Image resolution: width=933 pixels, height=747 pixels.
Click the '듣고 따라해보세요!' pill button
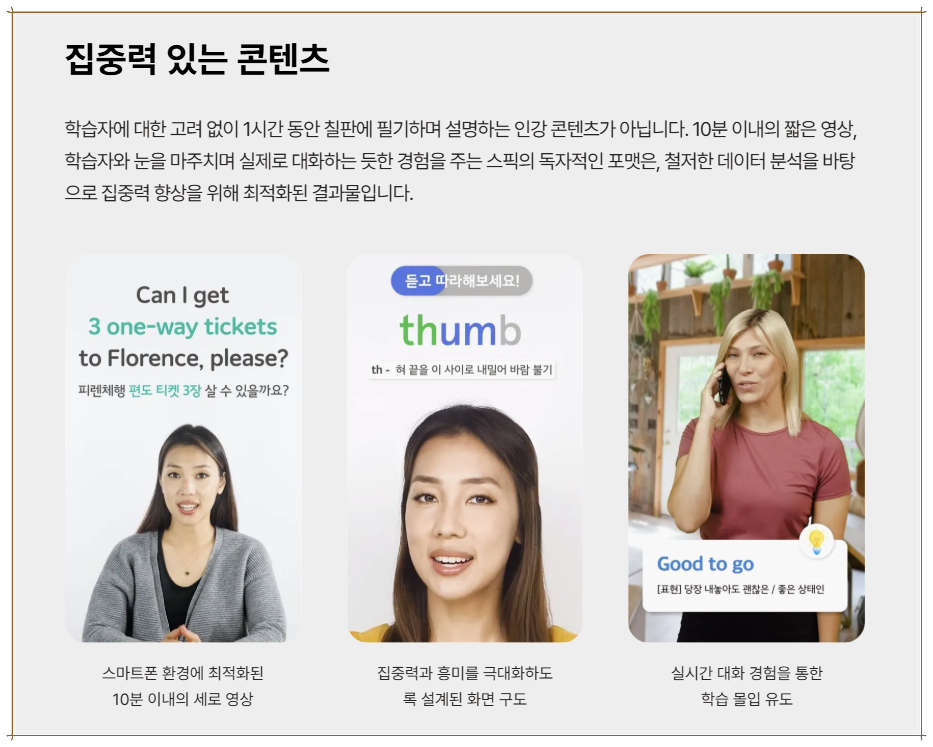click(461, 280)
